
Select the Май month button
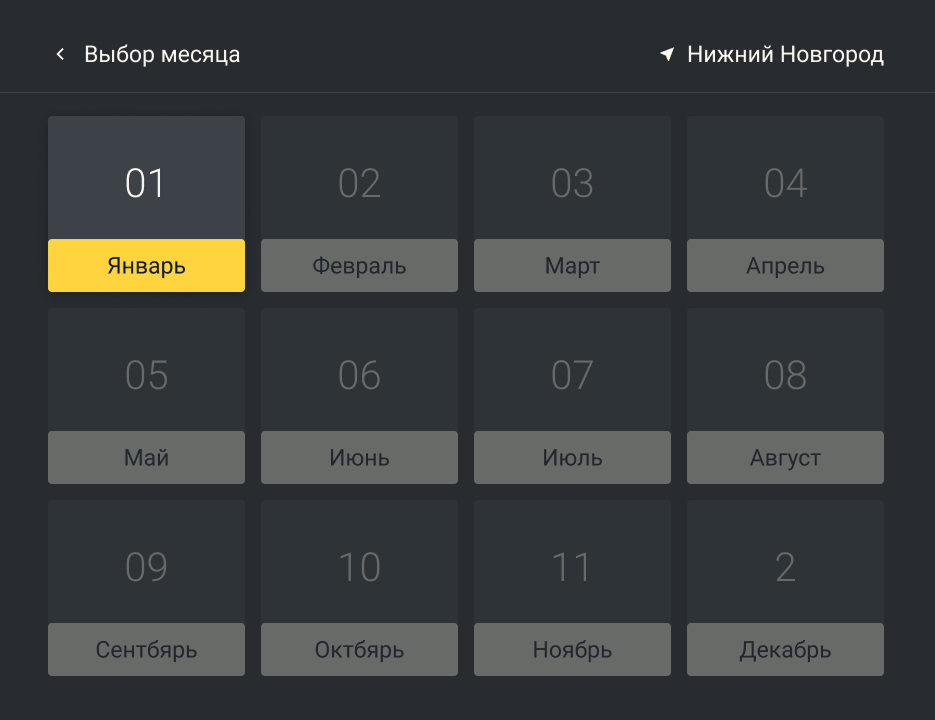click(x=146, y=458)
